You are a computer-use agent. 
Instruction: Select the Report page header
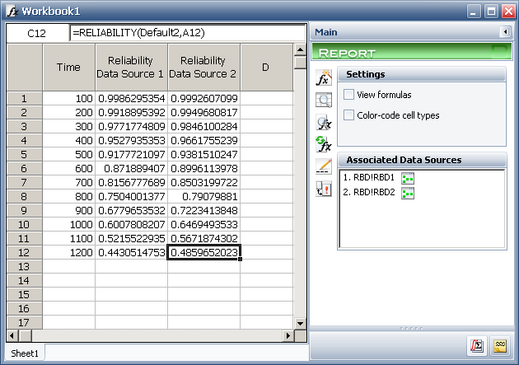click(412, 52)
